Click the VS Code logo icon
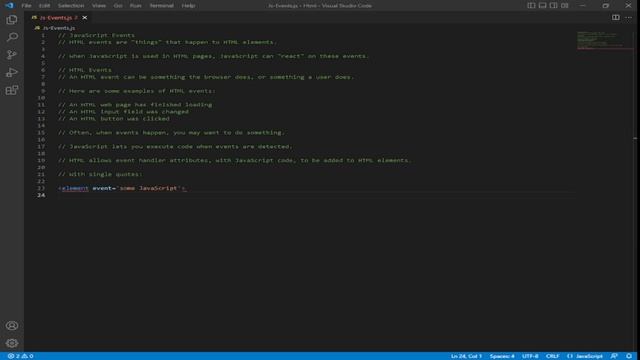Screen dimensions: 640x360 coord(9,5)
